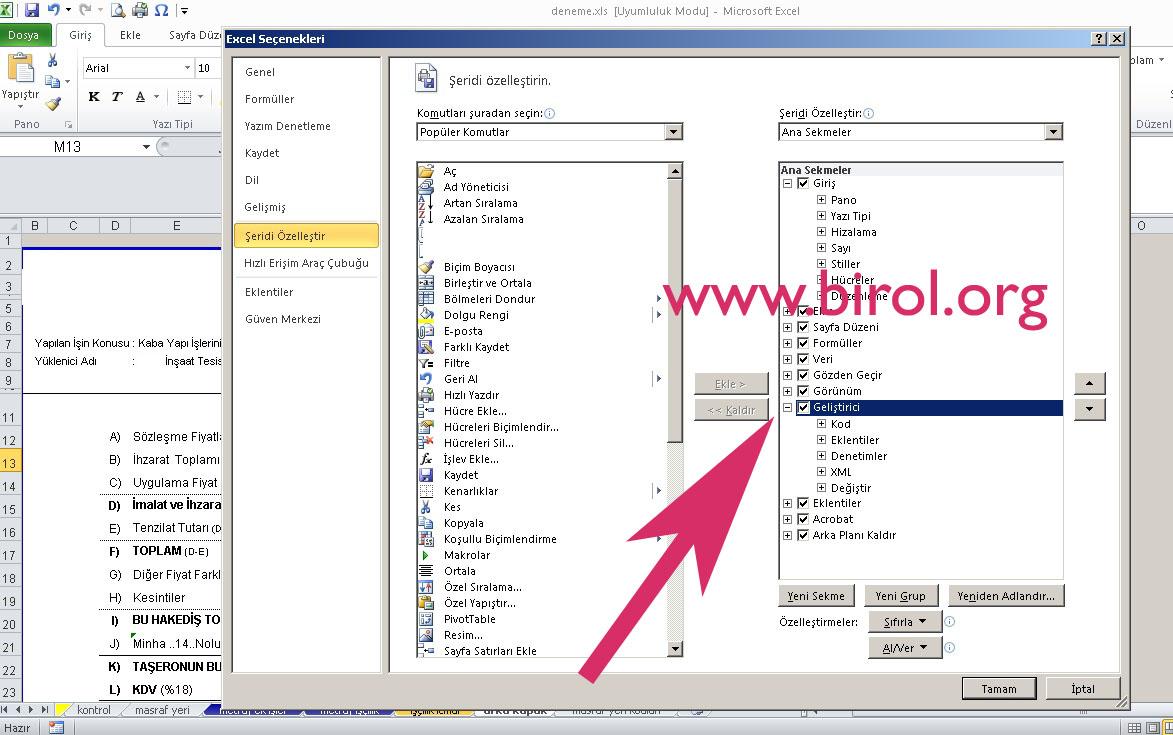
Task: Open the Dosya ribbon tab
Action: tap(25, 35)
